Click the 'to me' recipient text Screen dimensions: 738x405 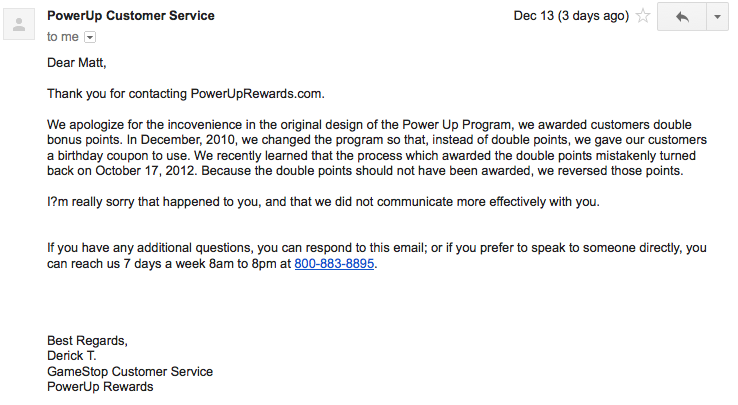click(63, 37)
